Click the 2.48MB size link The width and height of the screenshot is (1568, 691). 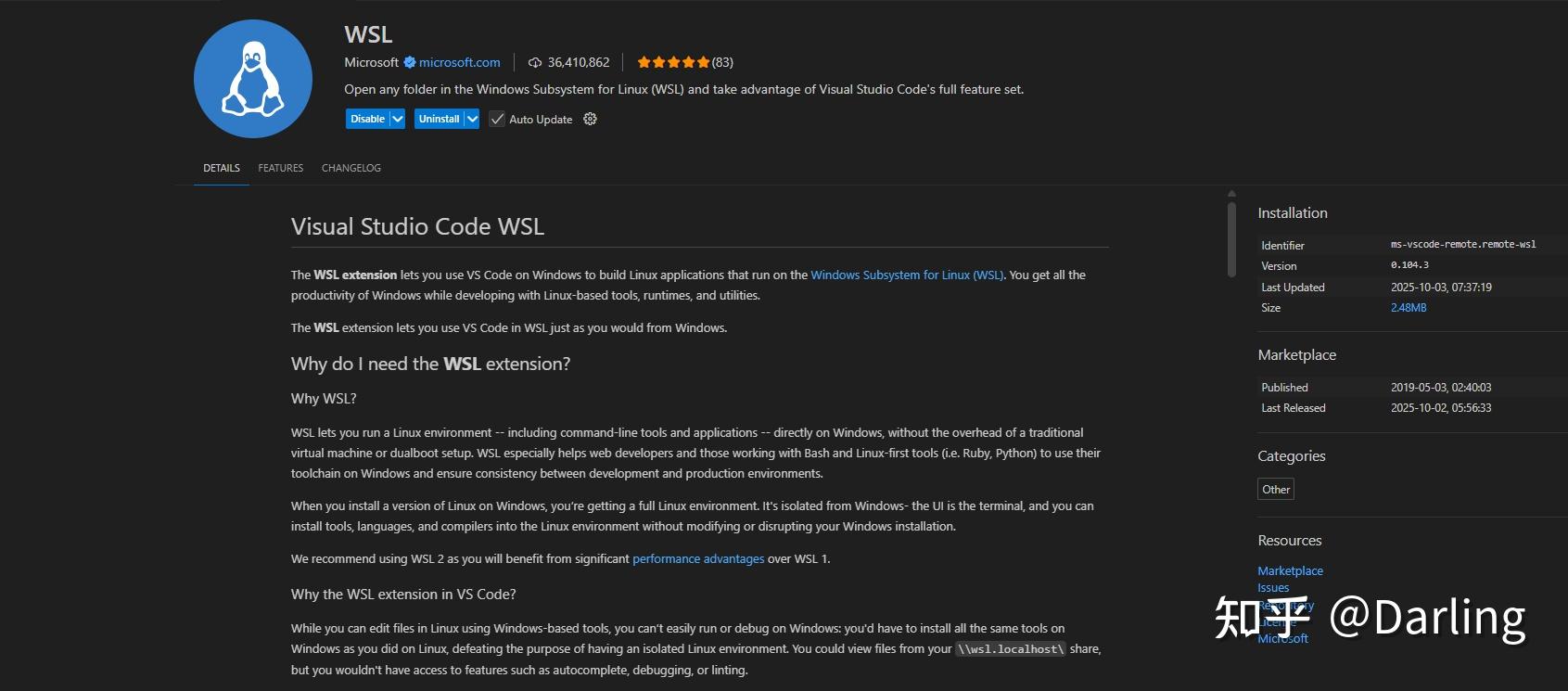(x=1410, y=307)
